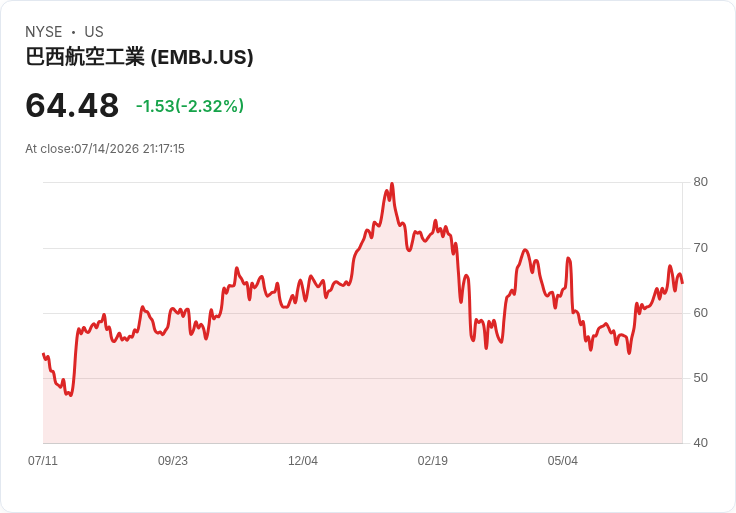Image resolution: width=736 pixels, height=513 pixels.
Task: Click the chart's lowest point near 47
Action: coord(71,395)
